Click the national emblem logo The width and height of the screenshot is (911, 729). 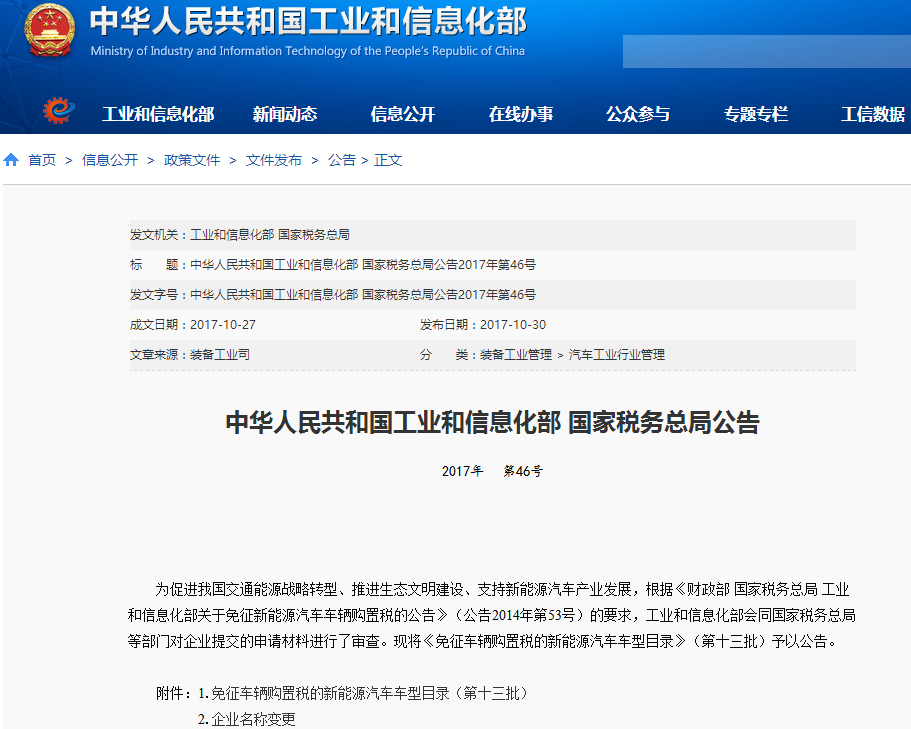pos(48,31)
